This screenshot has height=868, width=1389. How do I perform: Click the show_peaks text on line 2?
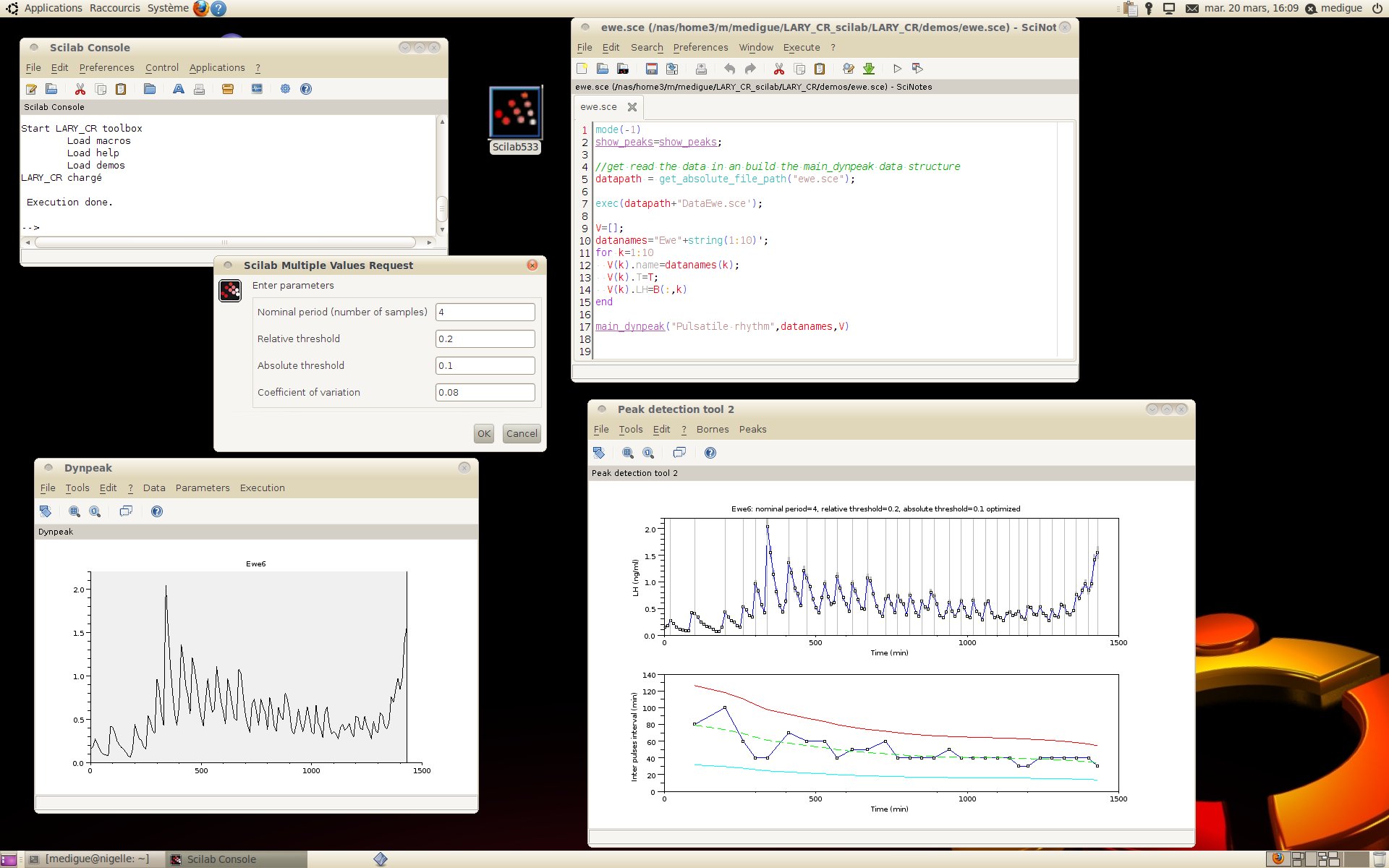click(x=624, y=142)
